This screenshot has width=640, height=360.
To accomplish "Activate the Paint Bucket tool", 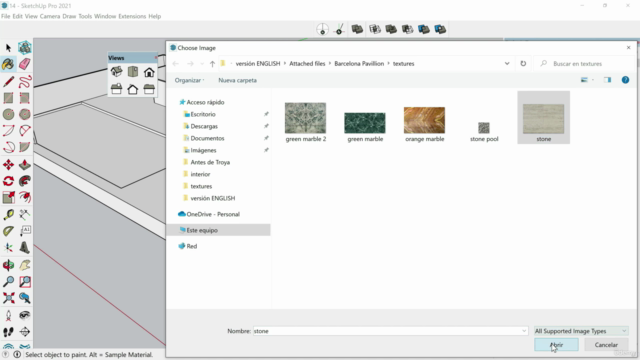I will pos(8,64).
